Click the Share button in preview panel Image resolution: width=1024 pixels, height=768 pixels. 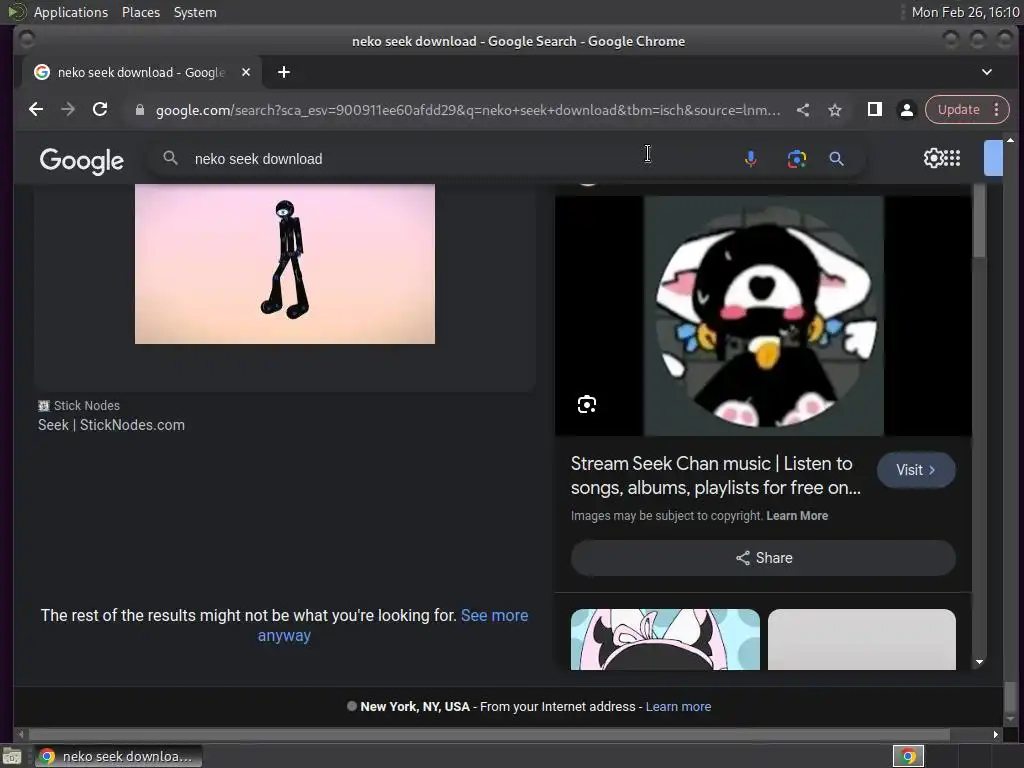point(763,558)
